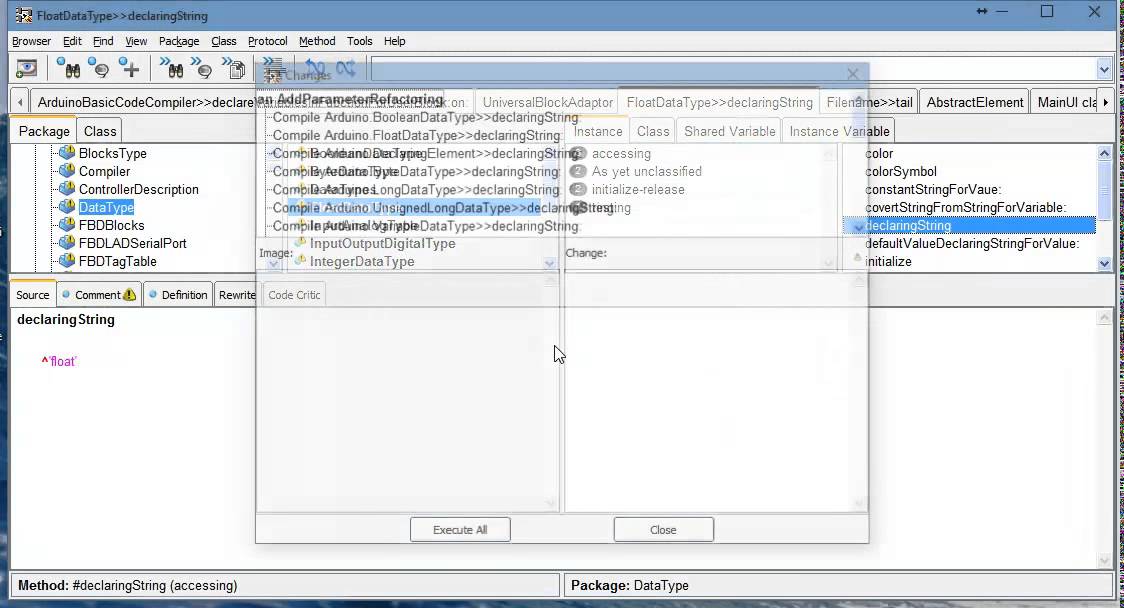Click the initialize-release protocol icon
The width and height of the screenshot is (1124, 608).
578,189
